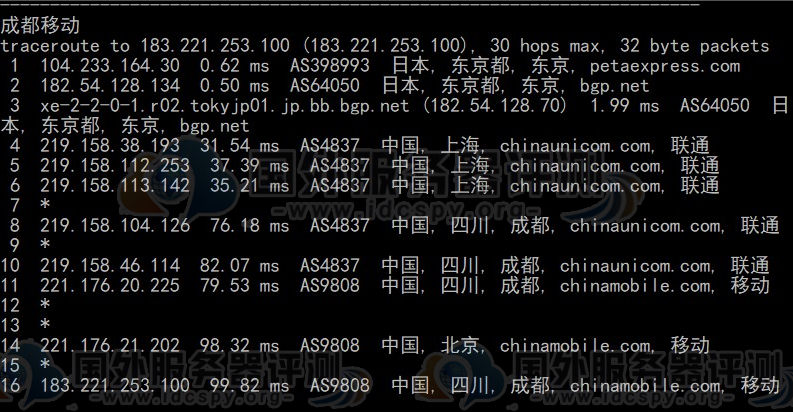Select IP 219.158.112.253 in hop 5

point(115,165)
